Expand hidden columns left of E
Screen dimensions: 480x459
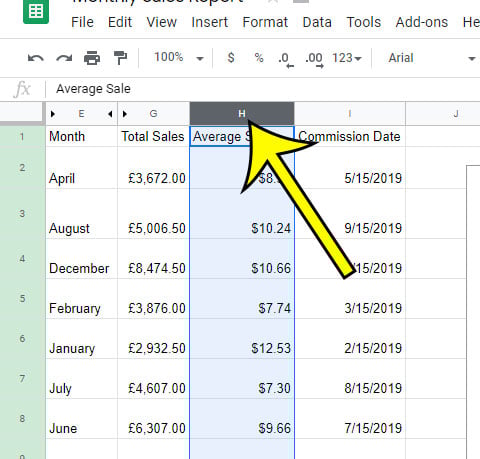pos(53,114)
